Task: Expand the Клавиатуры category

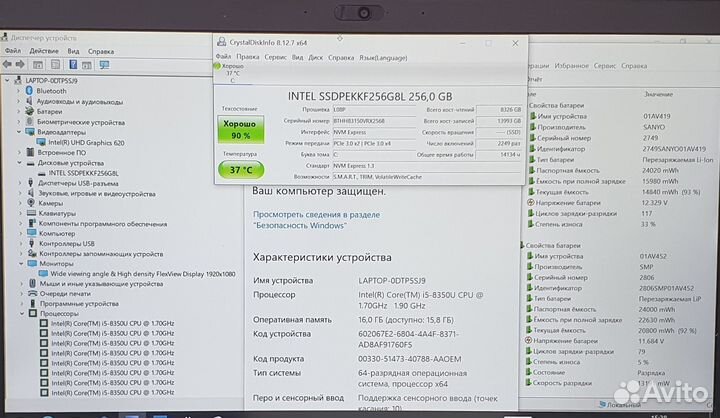Action: coord(20,213)
